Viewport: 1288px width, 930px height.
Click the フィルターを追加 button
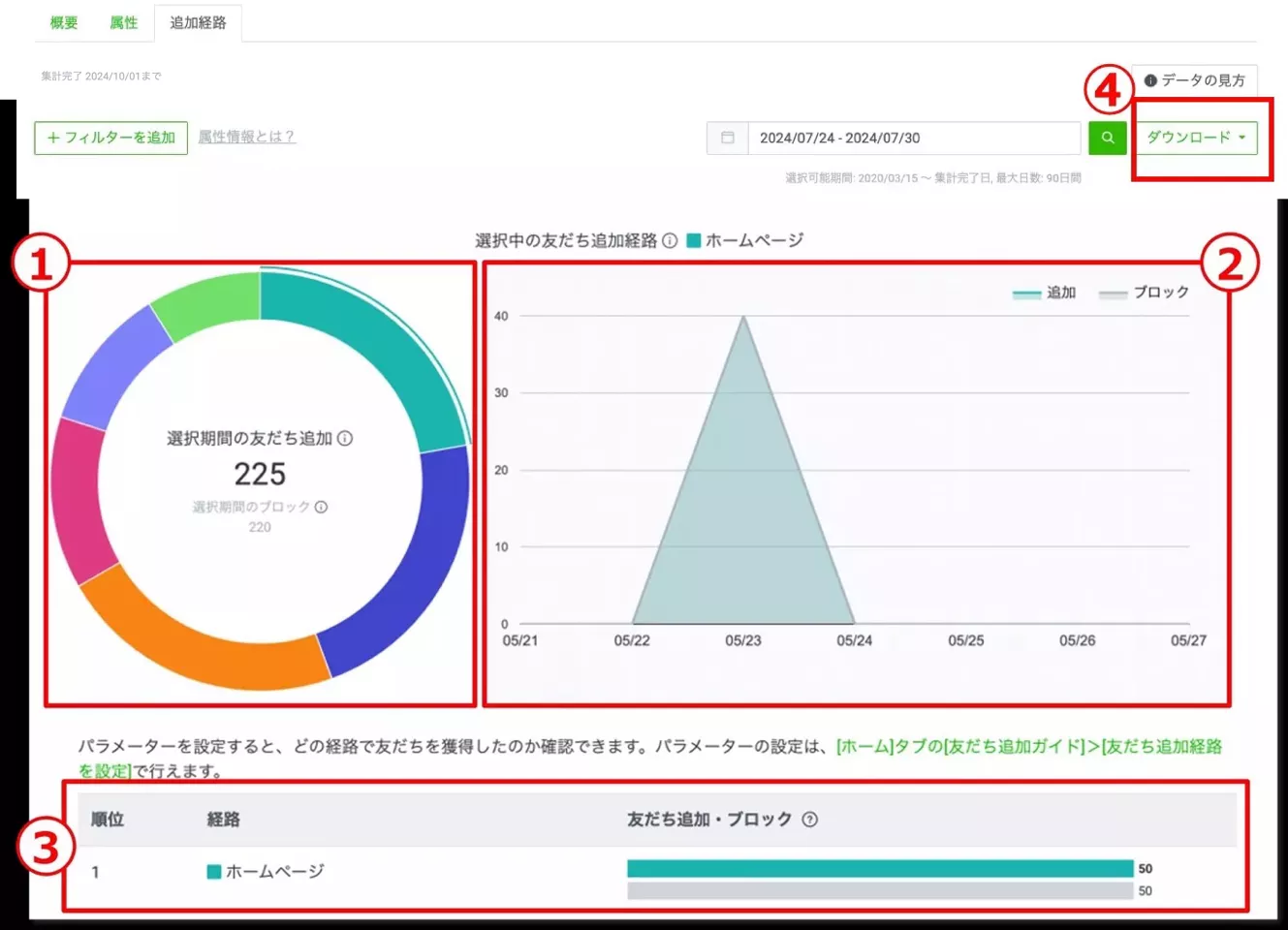click(x=110, y=138)
